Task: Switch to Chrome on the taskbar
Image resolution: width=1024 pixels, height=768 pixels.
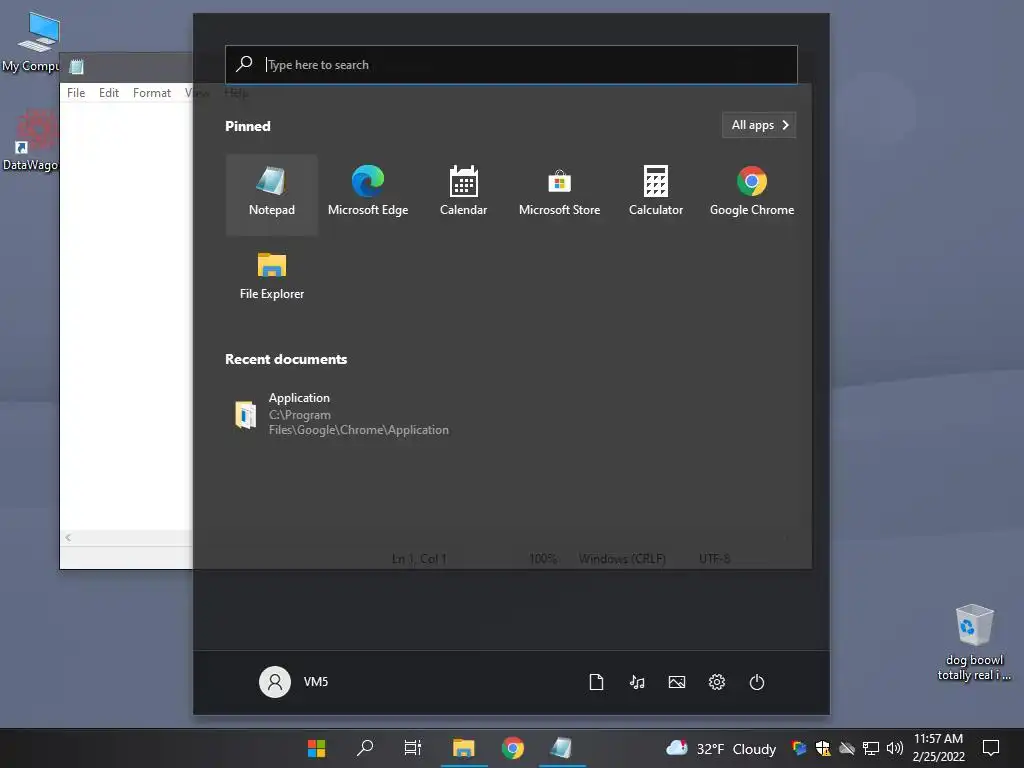Action: click(x=513, y=748)
